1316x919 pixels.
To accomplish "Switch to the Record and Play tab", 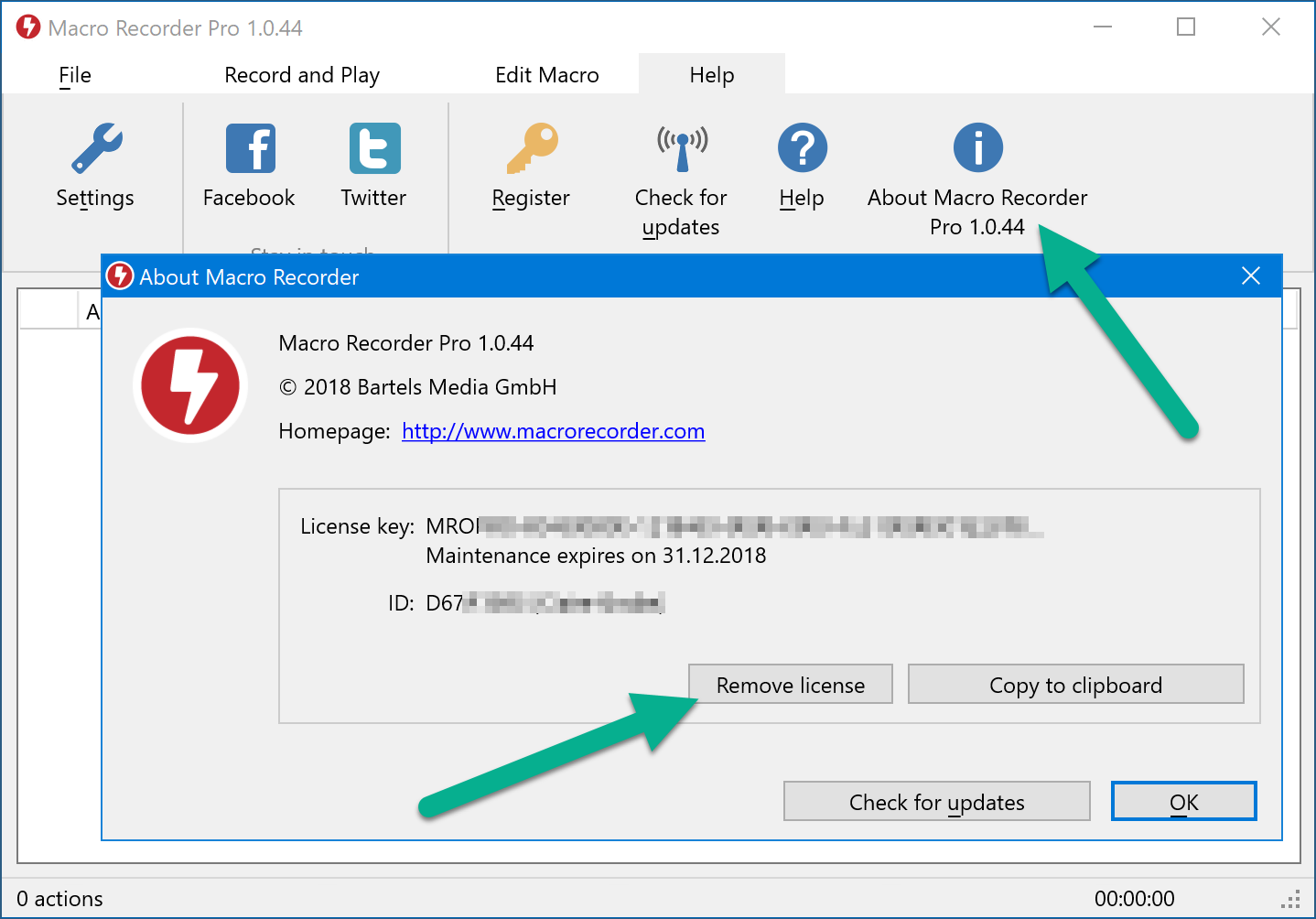I will (x=302, y=75).
